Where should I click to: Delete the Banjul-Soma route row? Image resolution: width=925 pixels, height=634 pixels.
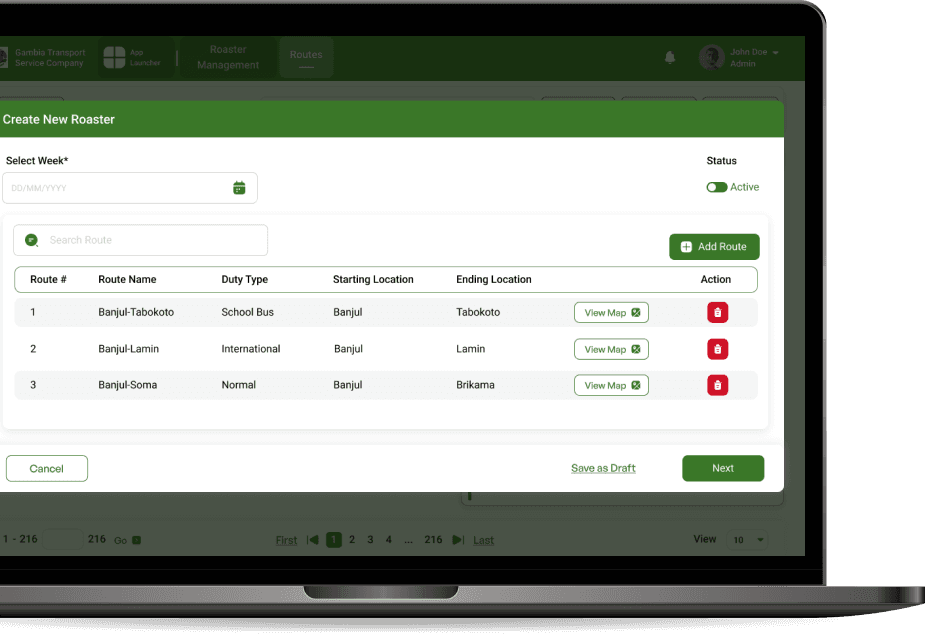[x=717, y=385]
